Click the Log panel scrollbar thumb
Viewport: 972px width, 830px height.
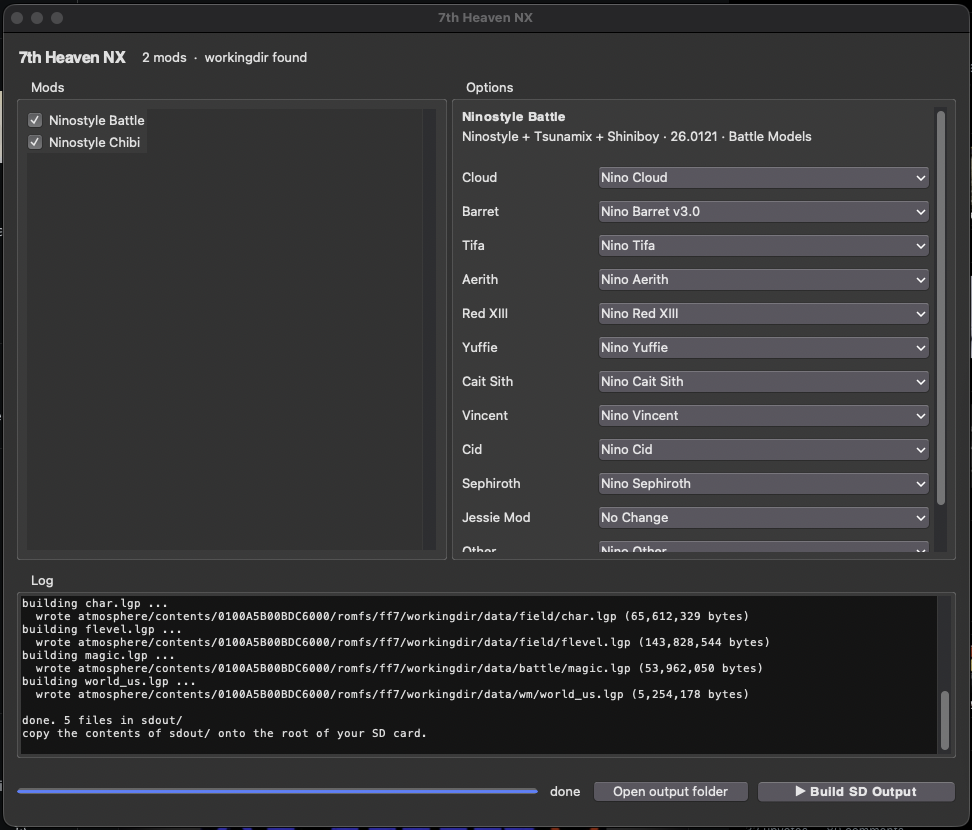[x=945, y=721]
